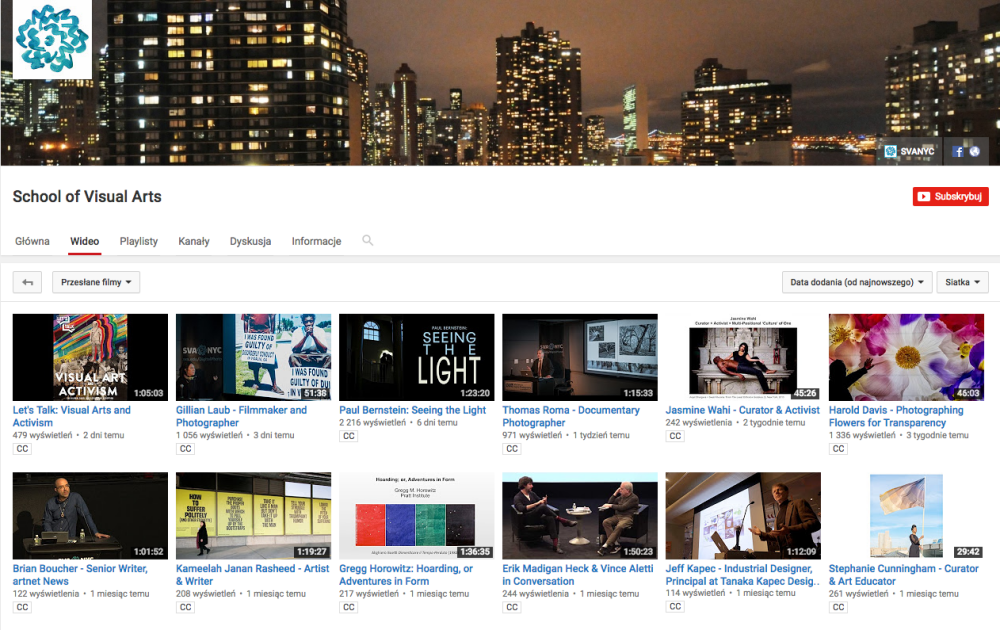The width and height of the screenshot is (1000, 630).
Task: Open Stephanie Cunningham video thumbnail
Action: [x=906, y=516]
